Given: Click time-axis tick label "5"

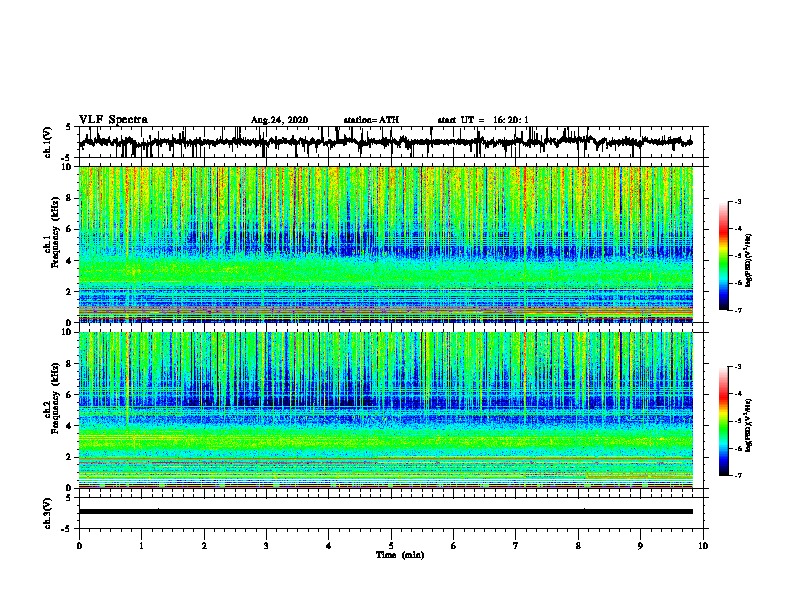Looking at the screenshot, I should pyautogui.click(x=391, y=546).
